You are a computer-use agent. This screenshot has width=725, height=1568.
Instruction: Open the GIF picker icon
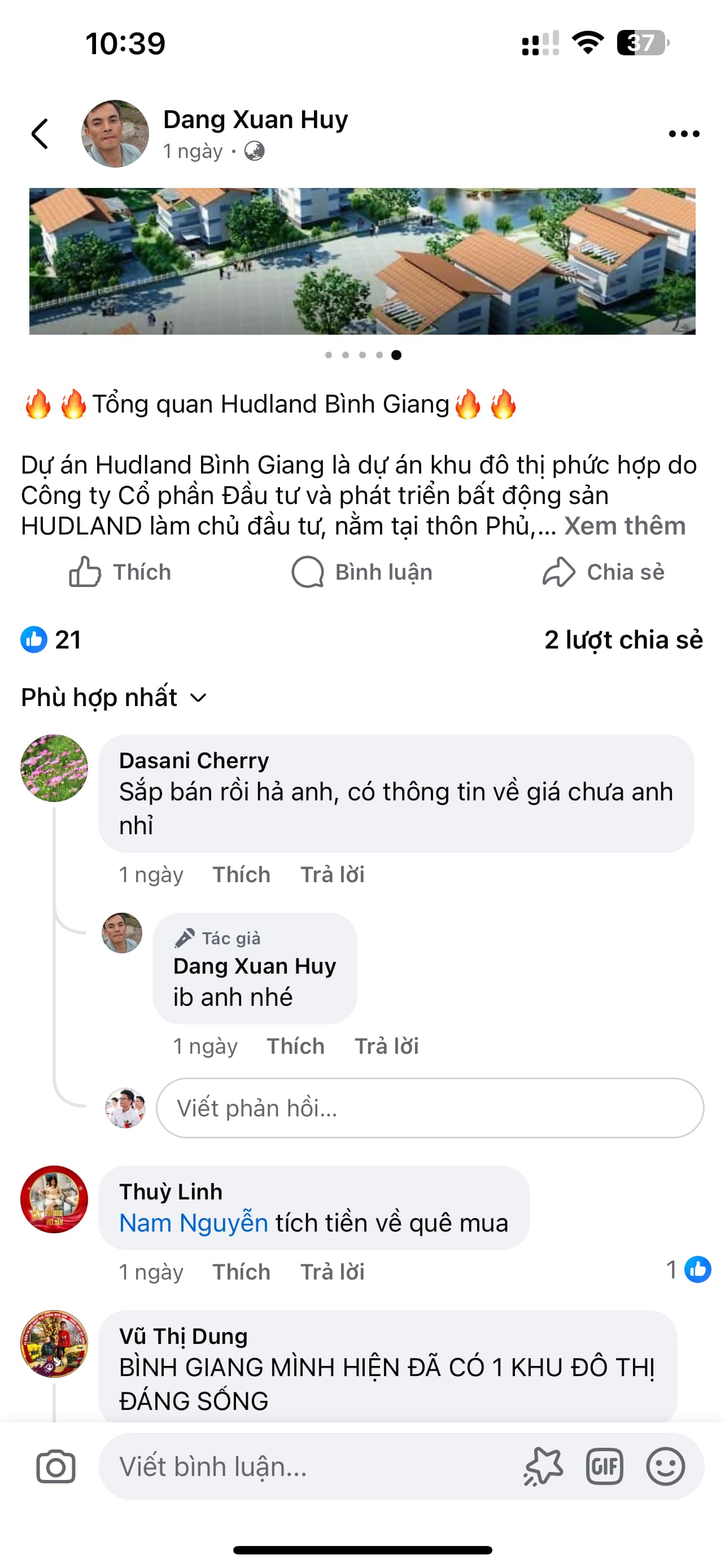click(604, 1466)
